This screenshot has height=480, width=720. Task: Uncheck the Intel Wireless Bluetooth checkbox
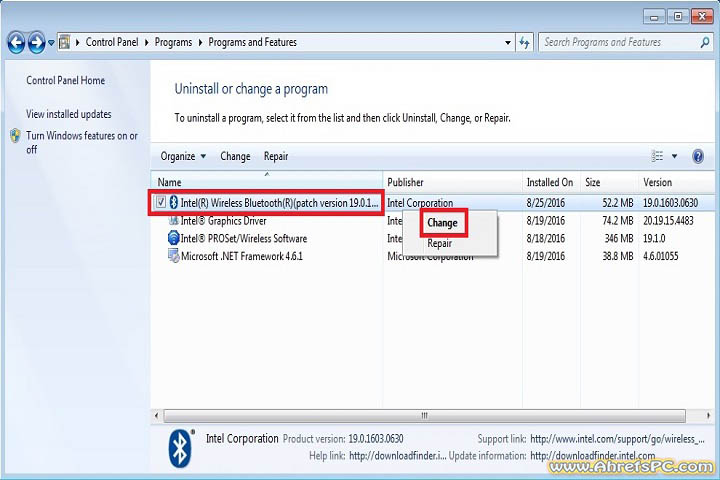pos(161,202)
